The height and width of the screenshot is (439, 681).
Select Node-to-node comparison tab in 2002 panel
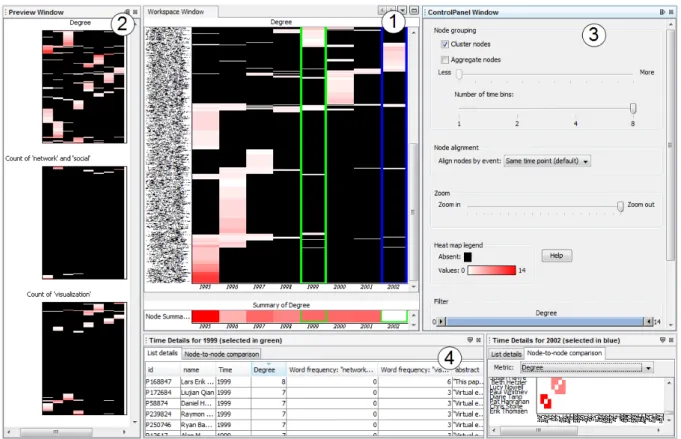[564, 353]
